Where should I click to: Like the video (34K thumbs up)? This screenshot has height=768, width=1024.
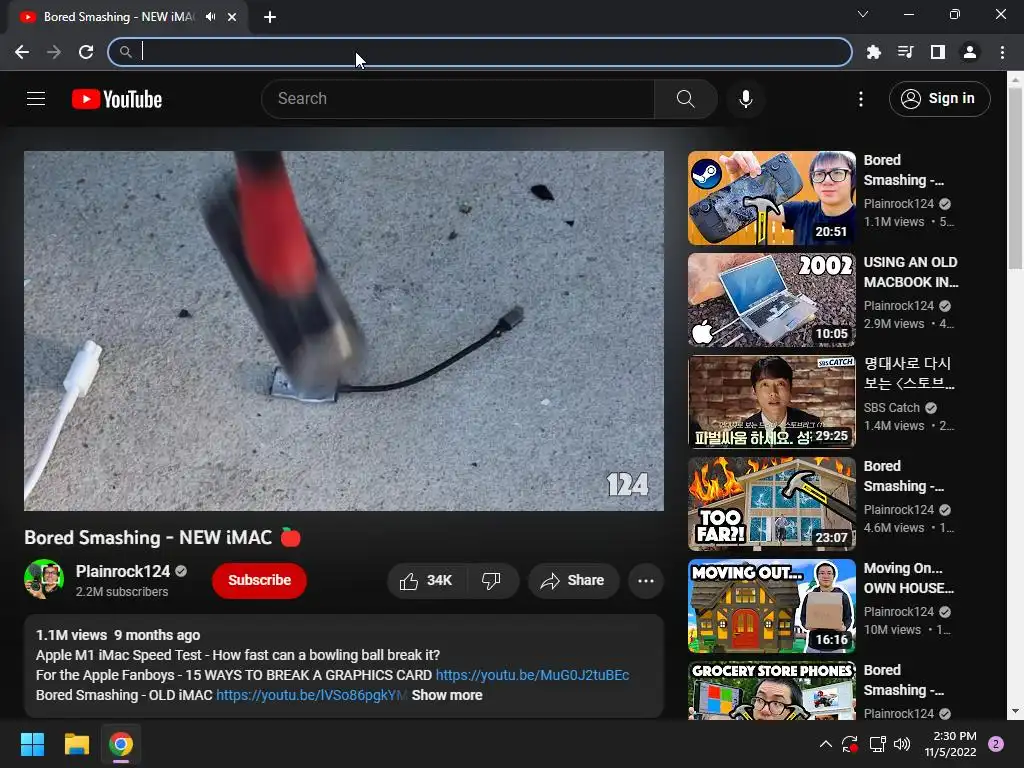427,581
